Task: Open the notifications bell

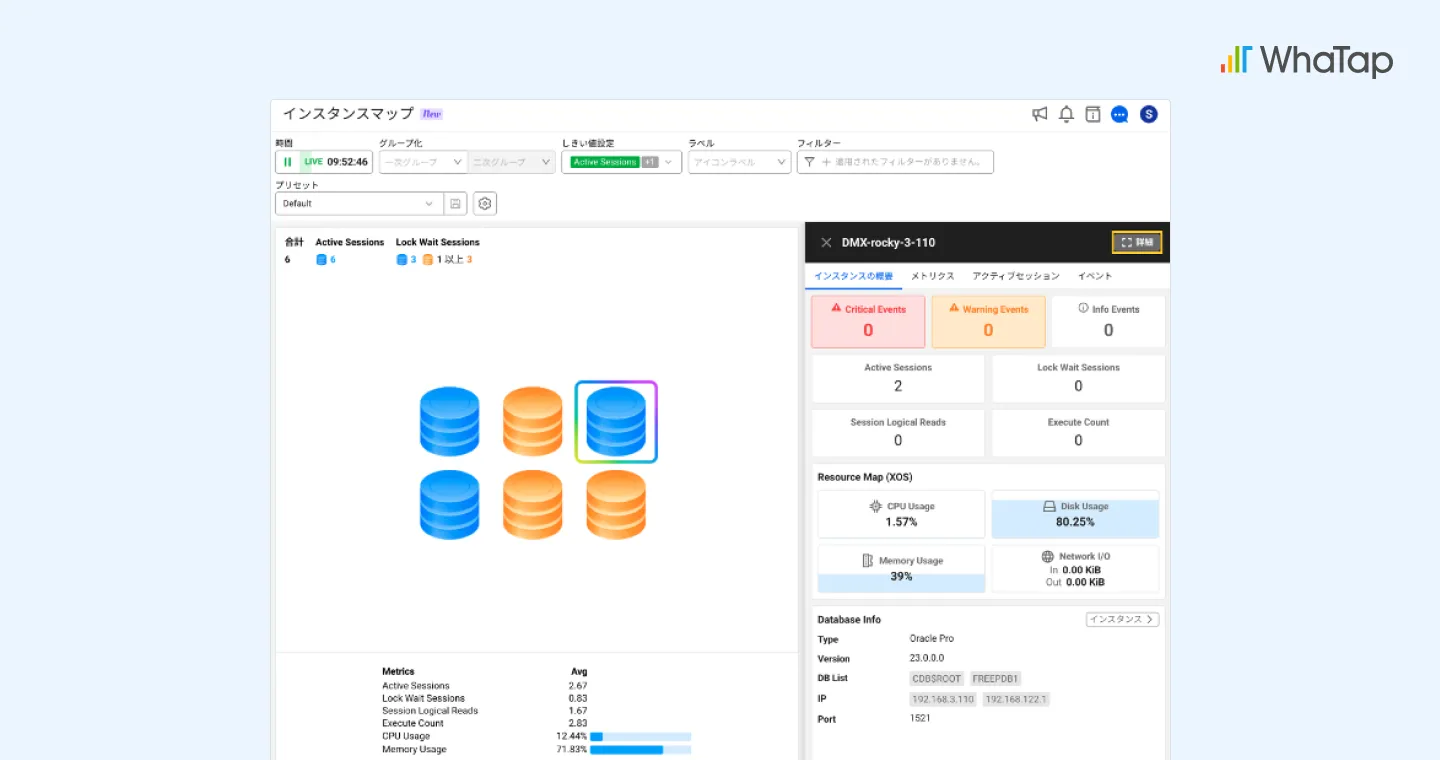Action: click(x=1066, y=114)
